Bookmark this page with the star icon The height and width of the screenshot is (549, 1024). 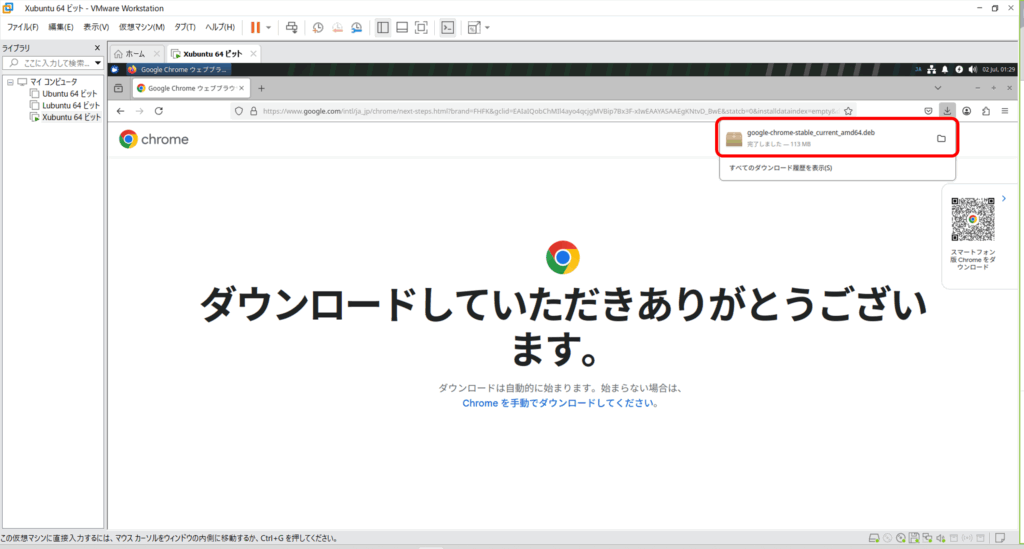[x=848, y=111]
